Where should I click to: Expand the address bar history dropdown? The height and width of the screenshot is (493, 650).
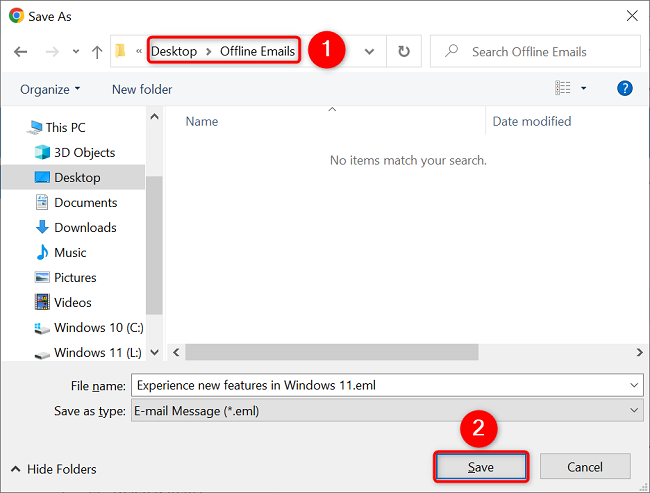(370, 52)
